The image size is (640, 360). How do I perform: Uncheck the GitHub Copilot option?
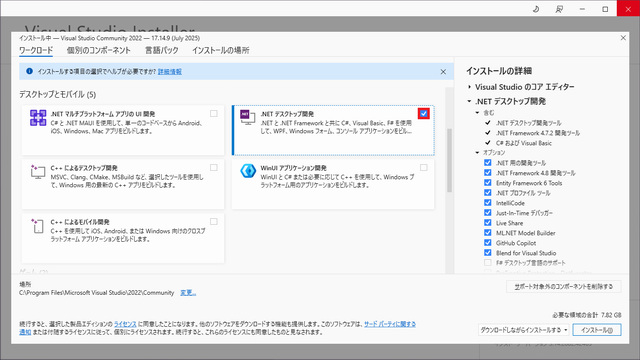(488, 243)
